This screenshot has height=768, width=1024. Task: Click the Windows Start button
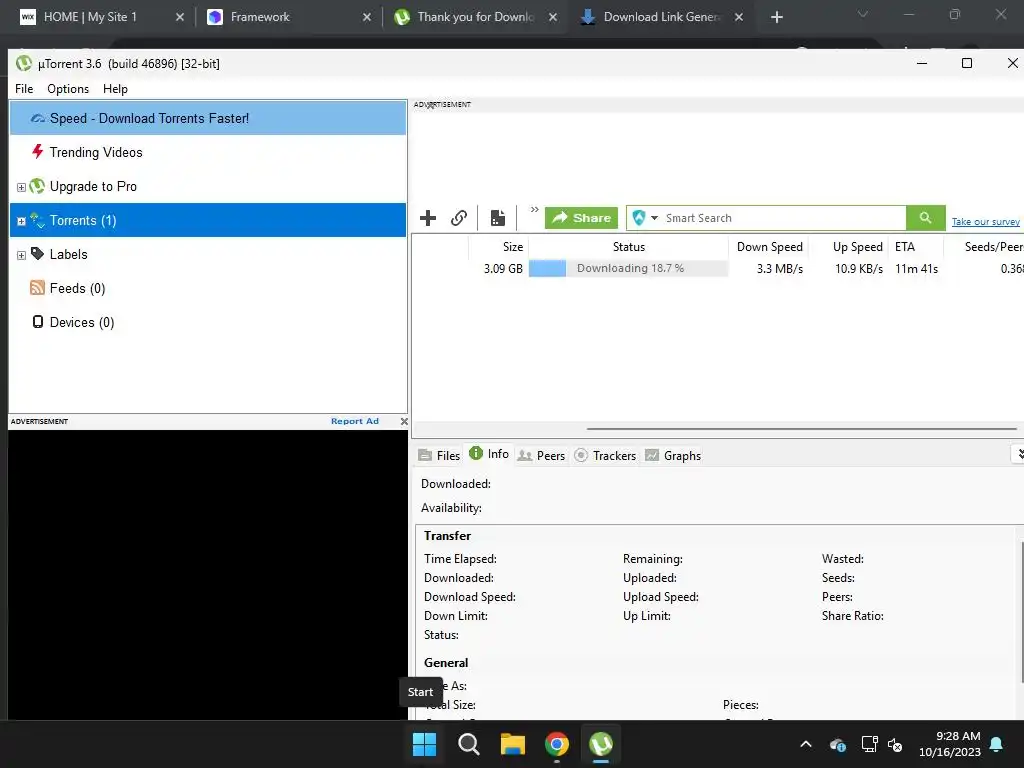pos(424,744)
